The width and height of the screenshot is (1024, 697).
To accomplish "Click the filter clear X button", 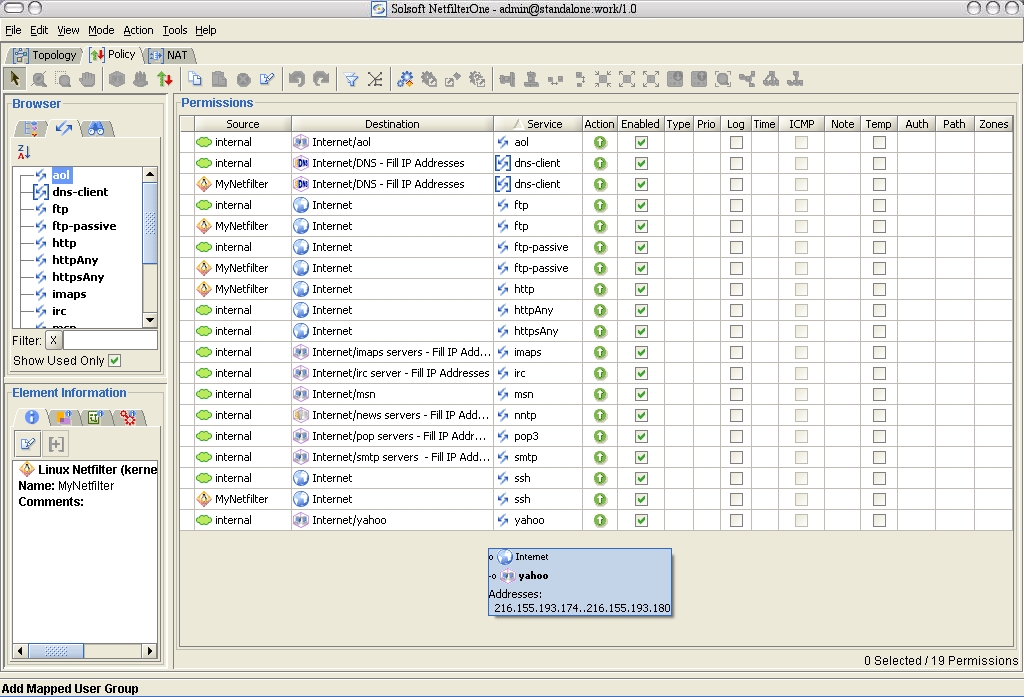I will pos(53,341).
